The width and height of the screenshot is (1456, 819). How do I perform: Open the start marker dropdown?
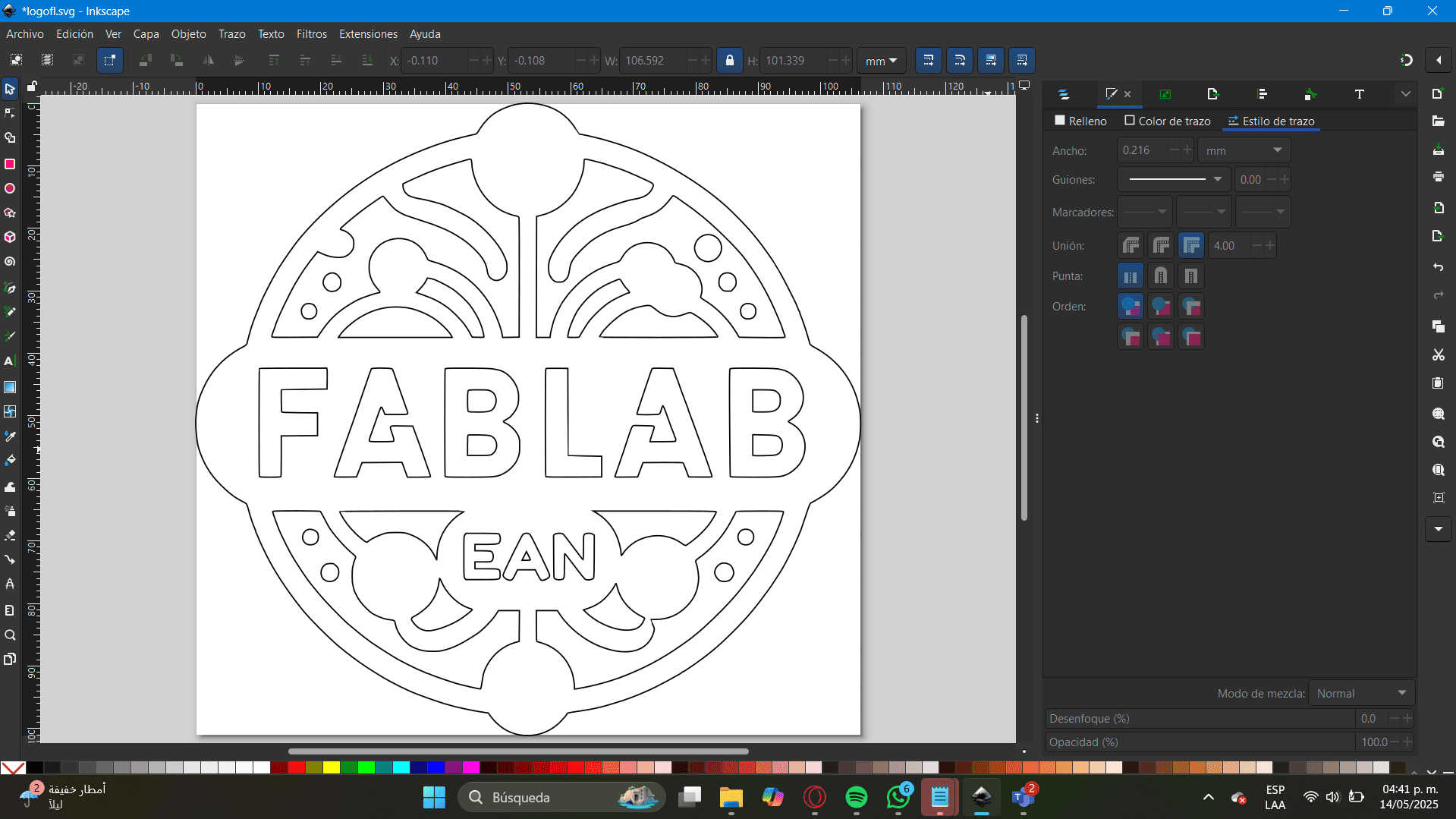pyautogui.click(x=1145, y=213)
